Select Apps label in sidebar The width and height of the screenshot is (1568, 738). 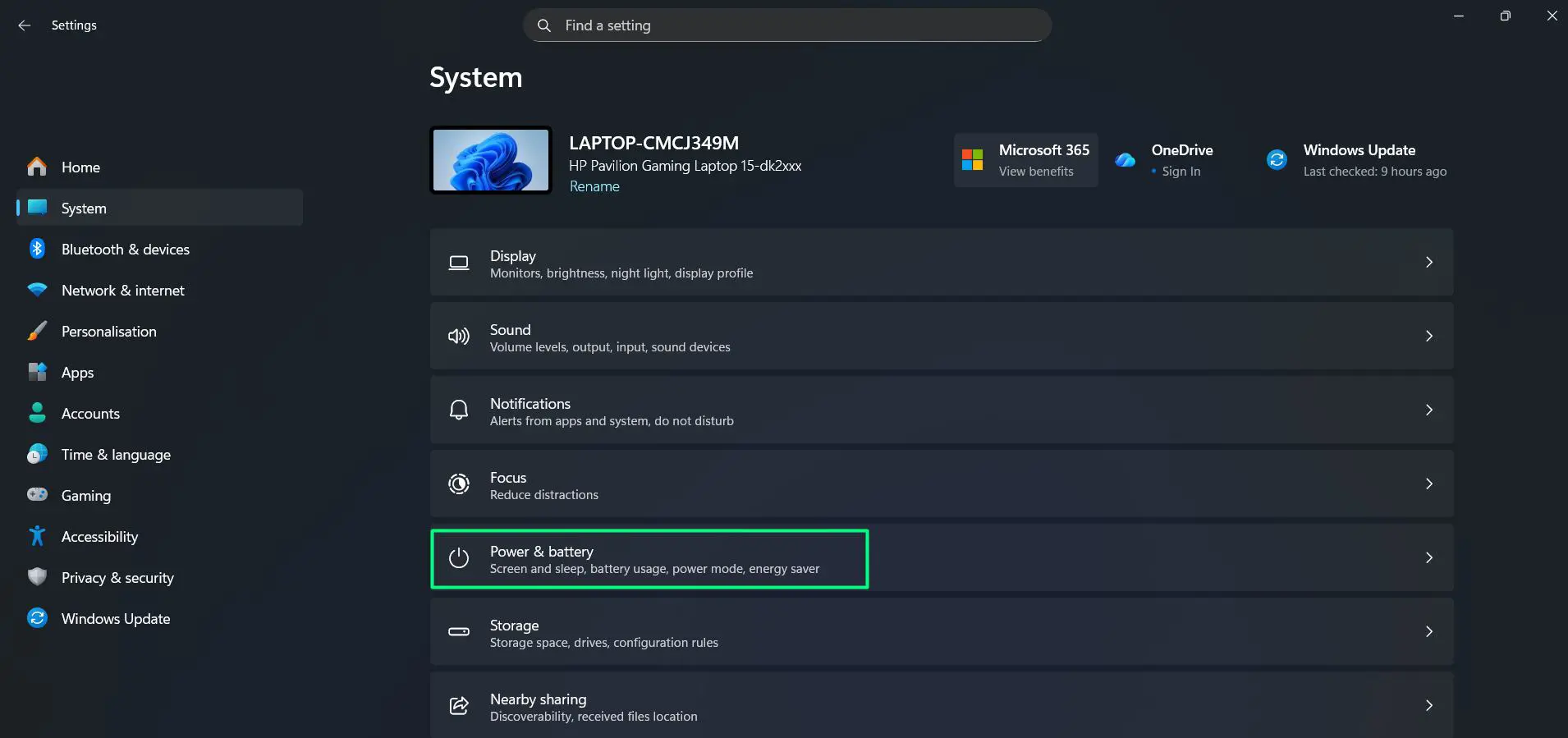[78, 373]
